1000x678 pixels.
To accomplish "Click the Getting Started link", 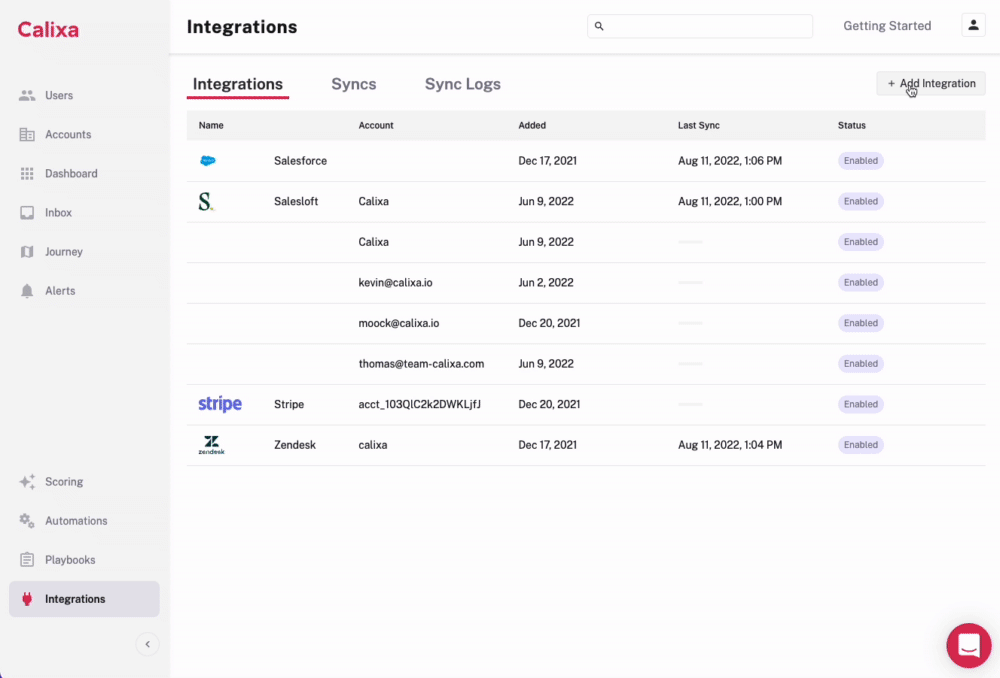I will click(x=887, y=26).
